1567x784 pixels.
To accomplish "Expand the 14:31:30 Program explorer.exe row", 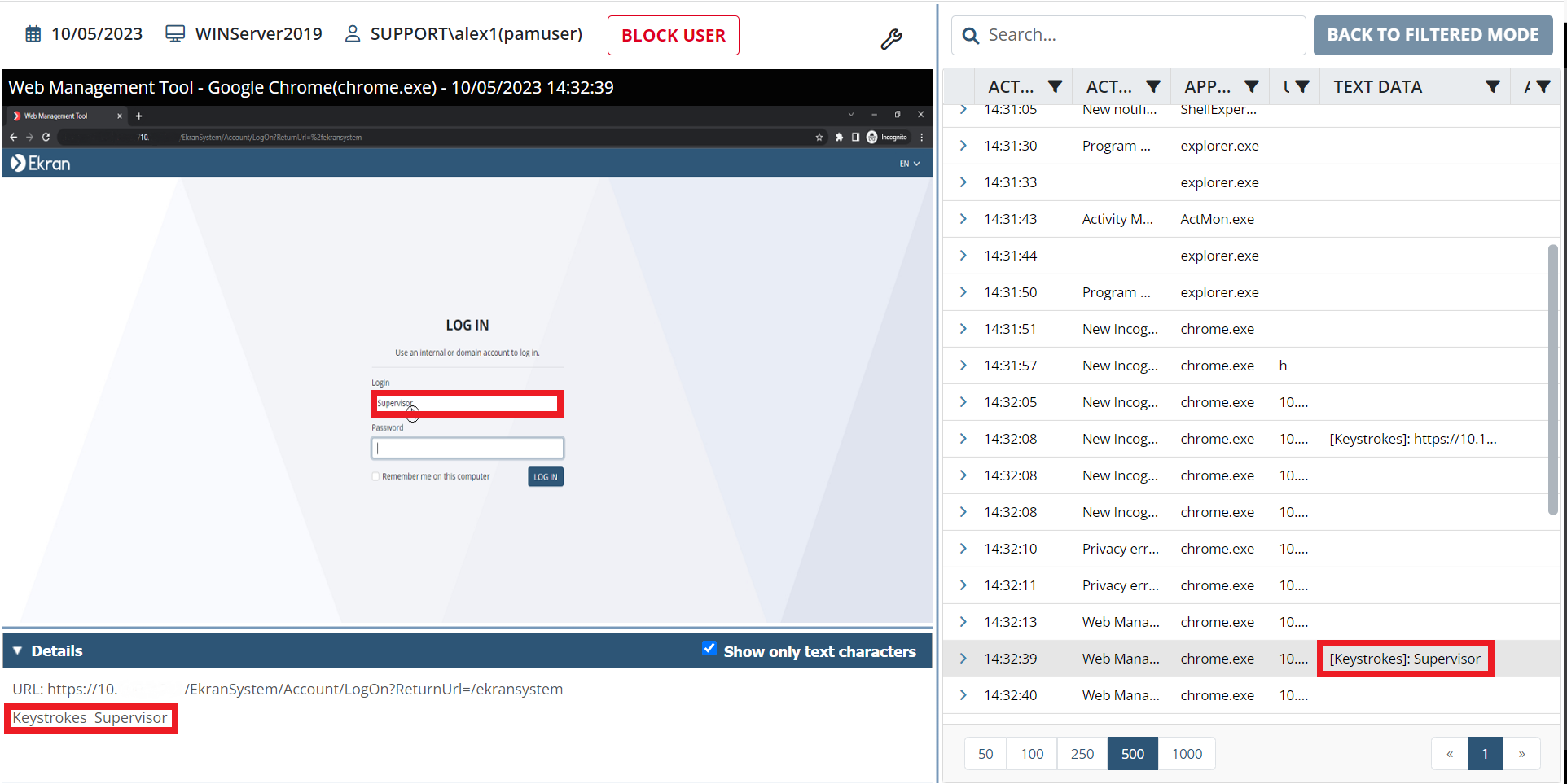I will tap(963, 146).
